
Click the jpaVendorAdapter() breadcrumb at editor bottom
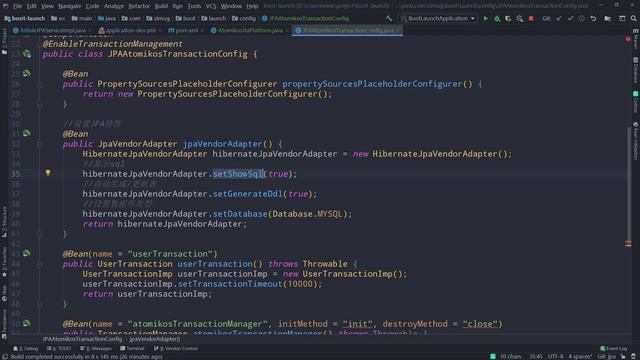click(155, 339)
